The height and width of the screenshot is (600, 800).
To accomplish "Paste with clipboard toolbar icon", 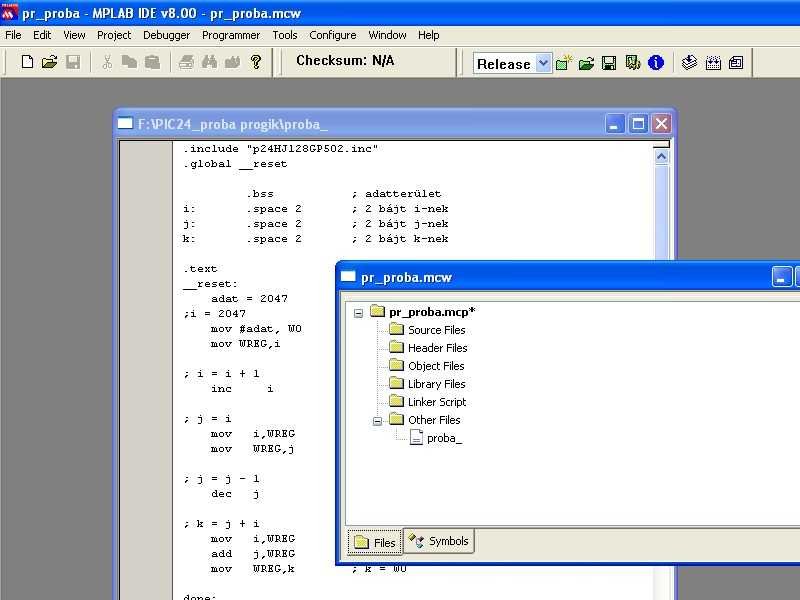I will (152, 62).
